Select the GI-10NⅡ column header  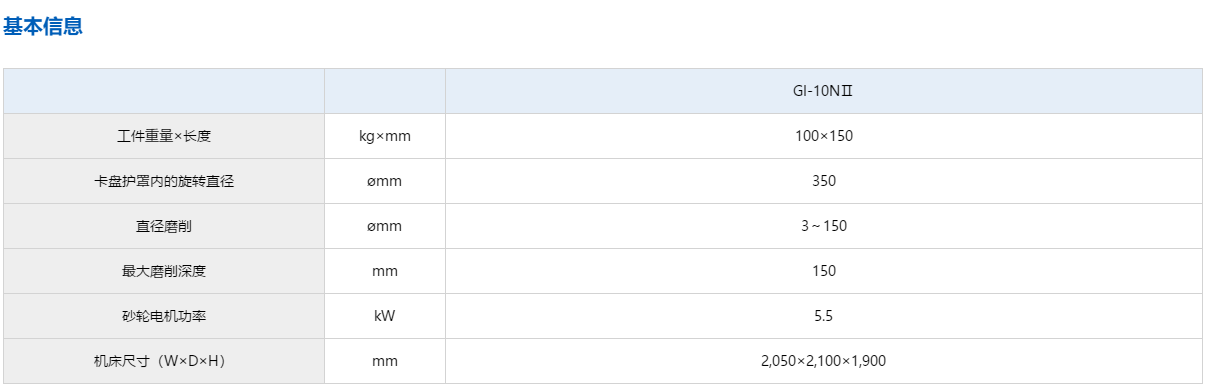[824, 91]
